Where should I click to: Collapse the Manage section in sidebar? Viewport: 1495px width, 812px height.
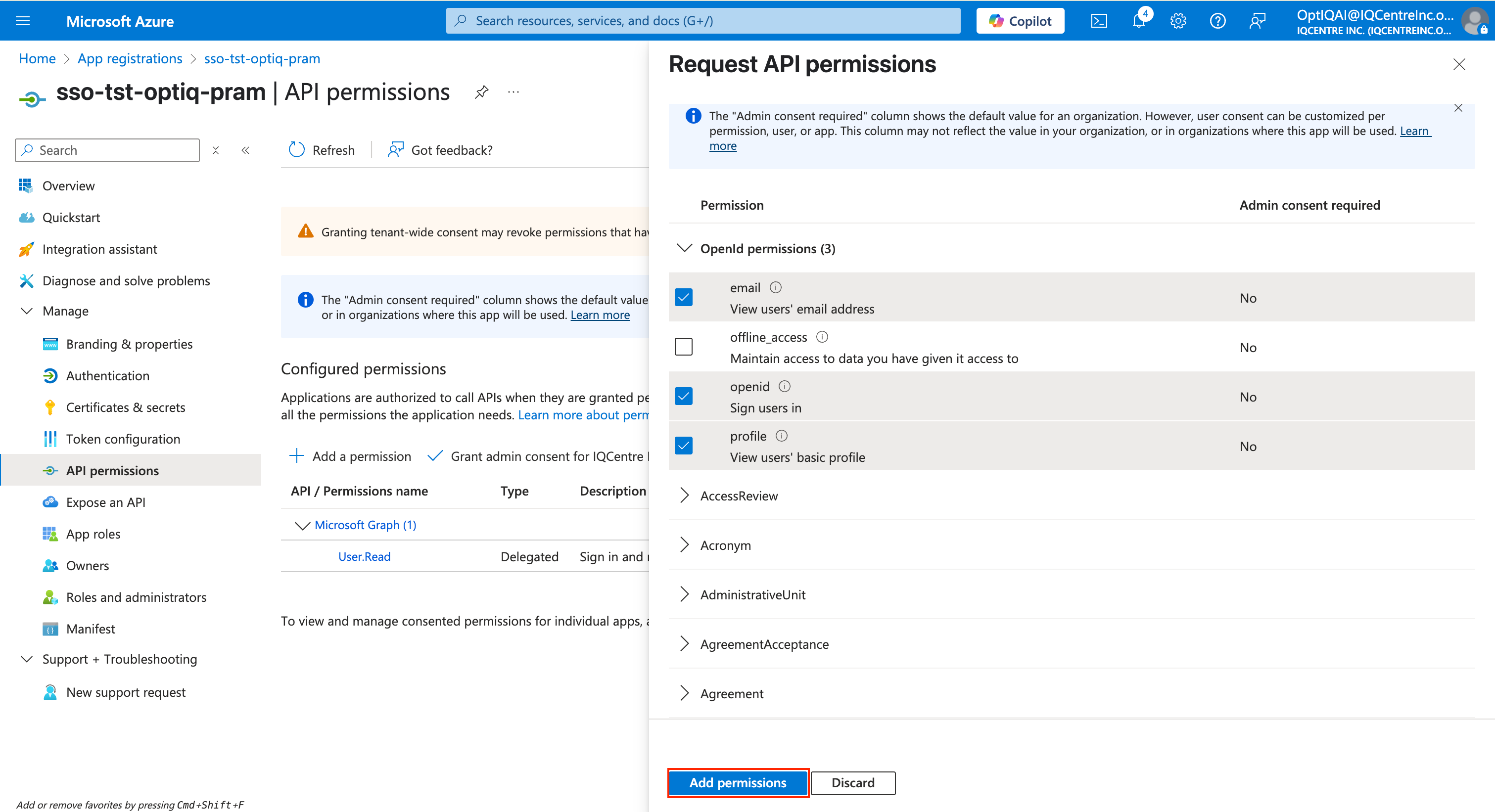27,311
